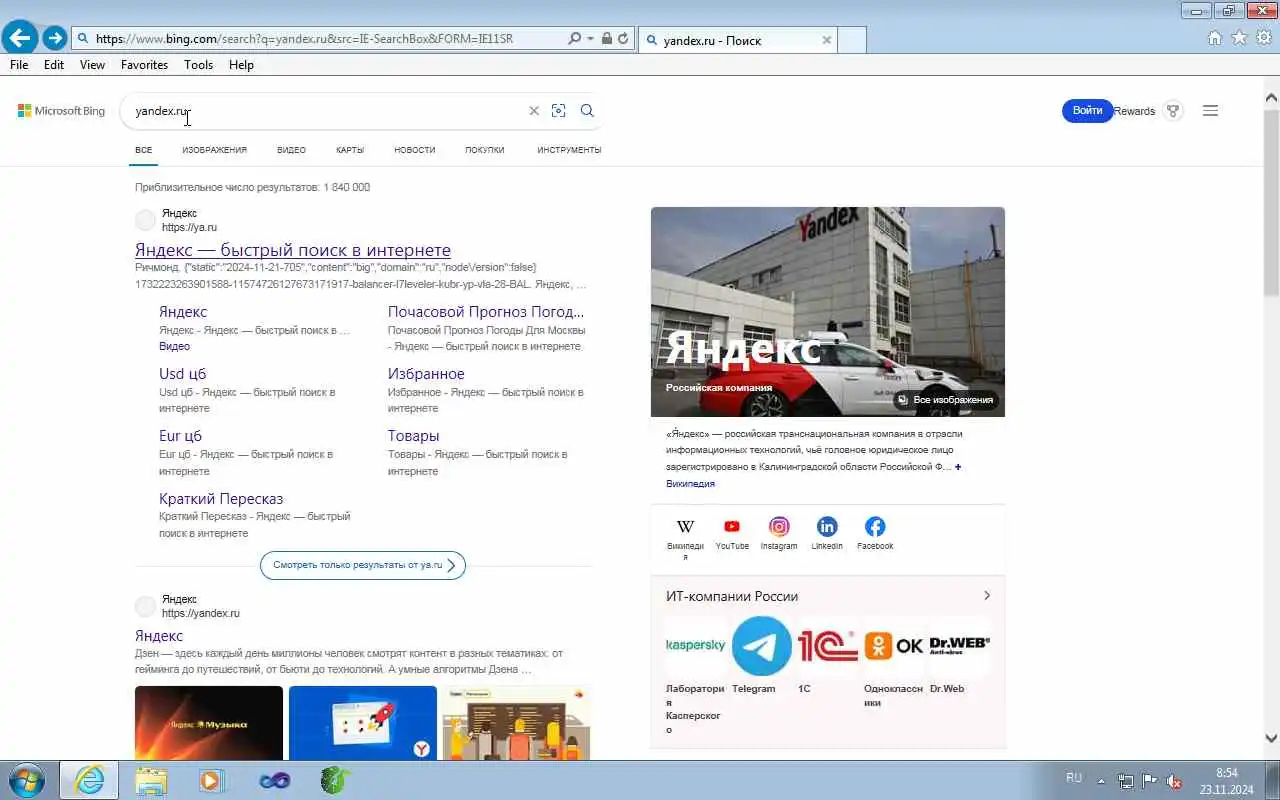Select the Kaspersky company card
Screen dimensions: 1280x800
click(696, 675)
